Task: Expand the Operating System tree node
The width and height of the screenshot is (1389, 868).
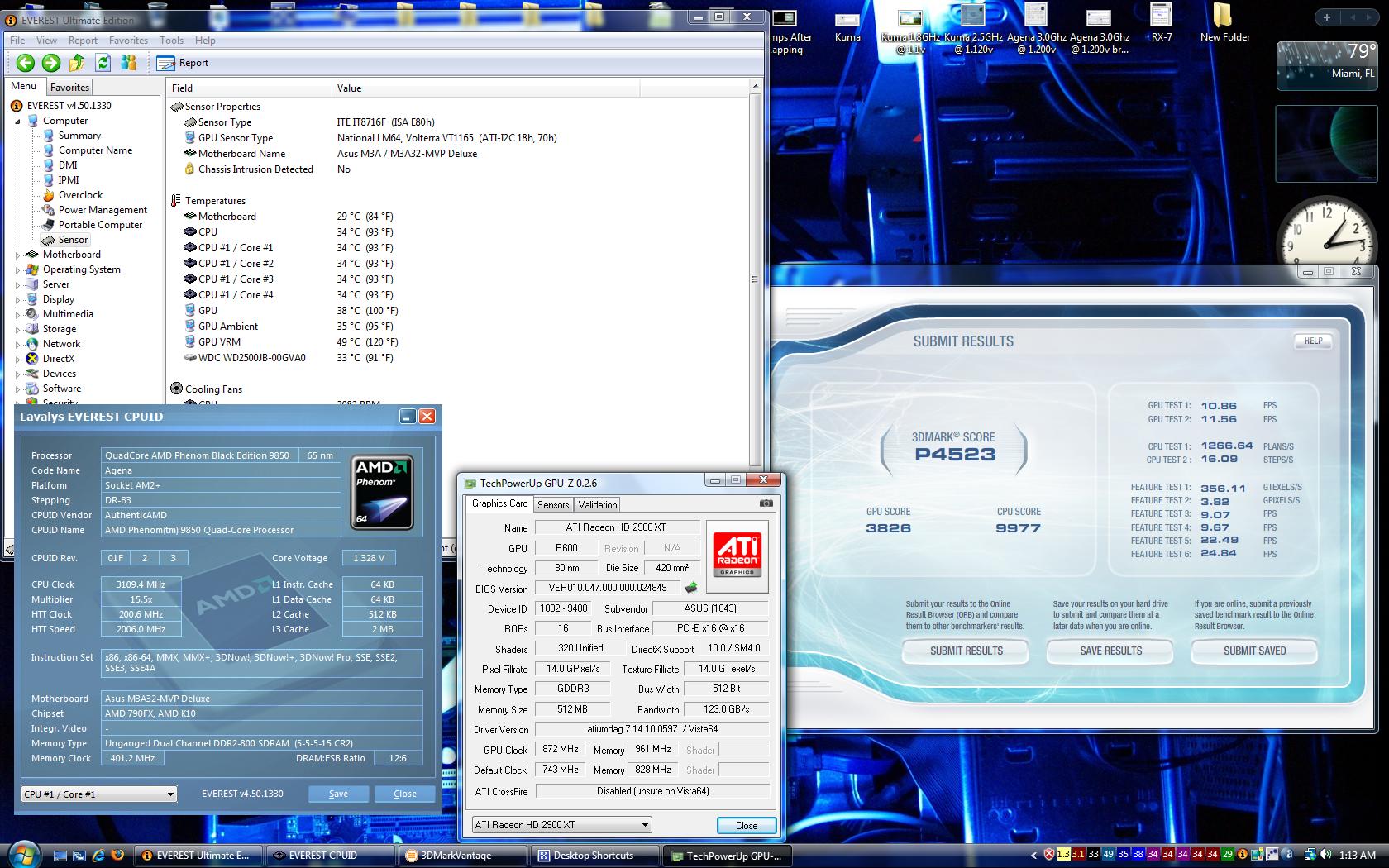Action: (x=18, y=269)
